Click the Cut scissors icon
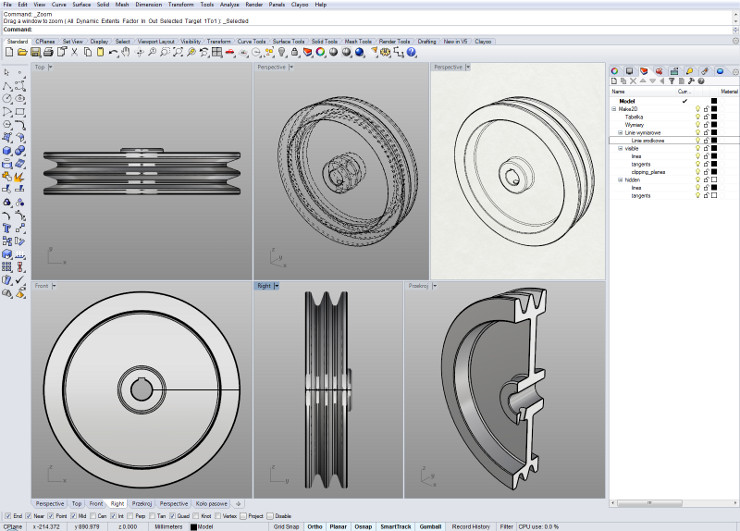The height and width of the screenshot is (531, 740). click(75, 52)
